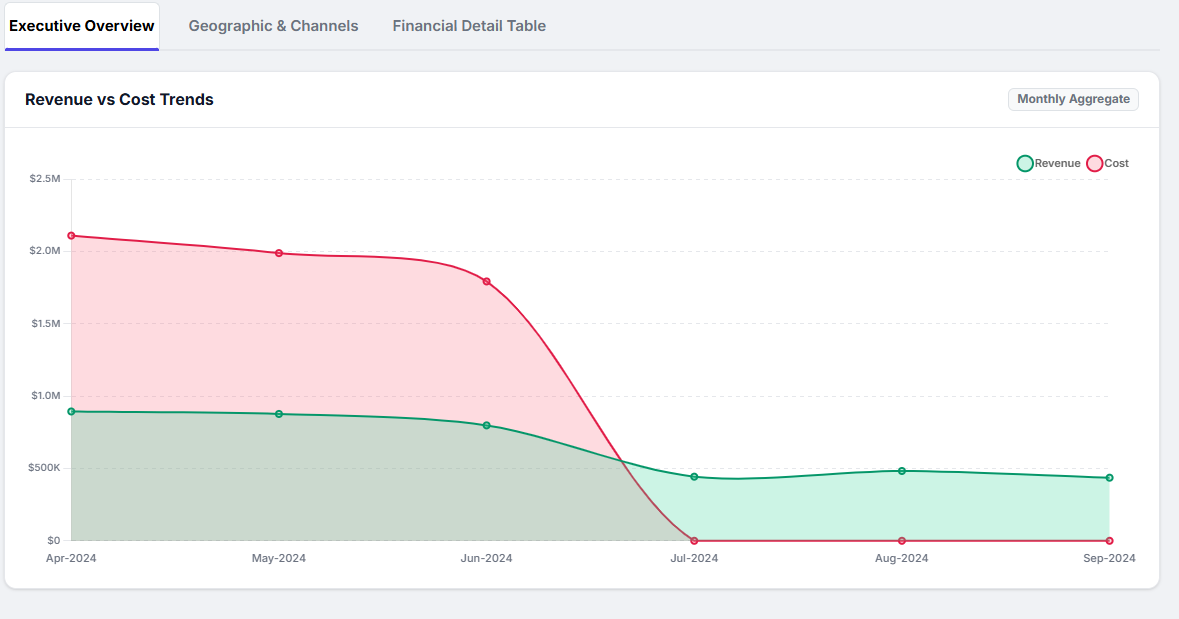This screenshot has height=619, width=1179.
Task: Switch to the Geographic & Channels tab
Action: [x=273, y=25]
